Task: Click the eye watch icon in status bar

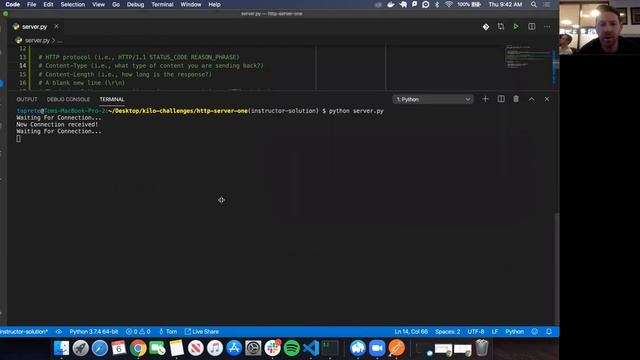Action: click(59, 331)
